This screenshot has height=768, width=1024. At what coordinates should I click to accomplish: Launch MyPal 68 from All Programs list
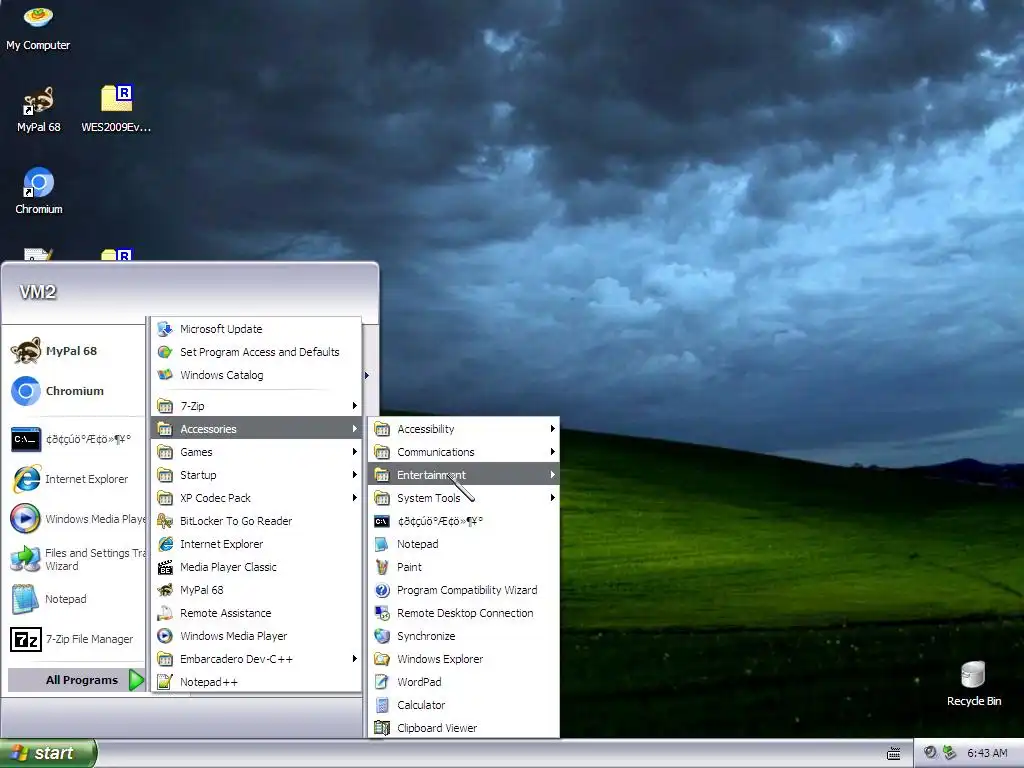[257, 590]
